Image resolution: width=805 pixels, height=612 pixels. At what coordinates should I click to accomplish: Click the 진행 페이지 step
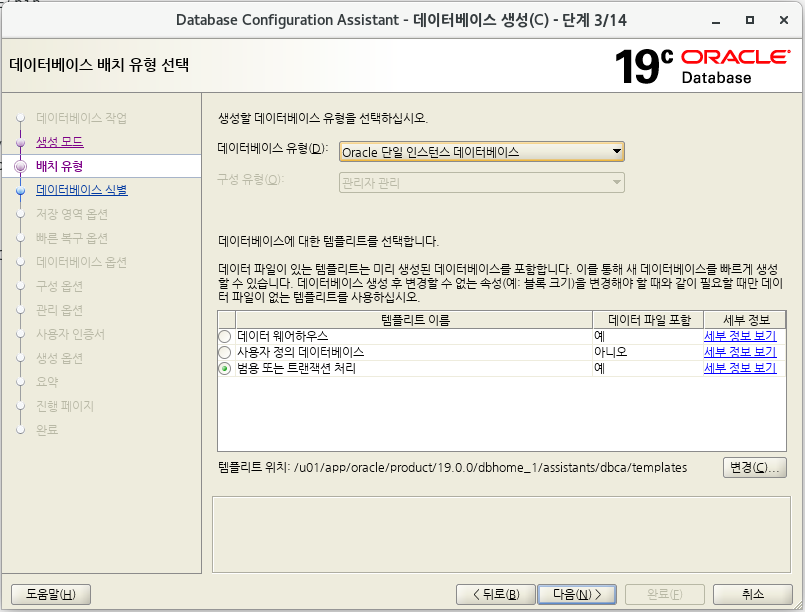tap(65, 406)
